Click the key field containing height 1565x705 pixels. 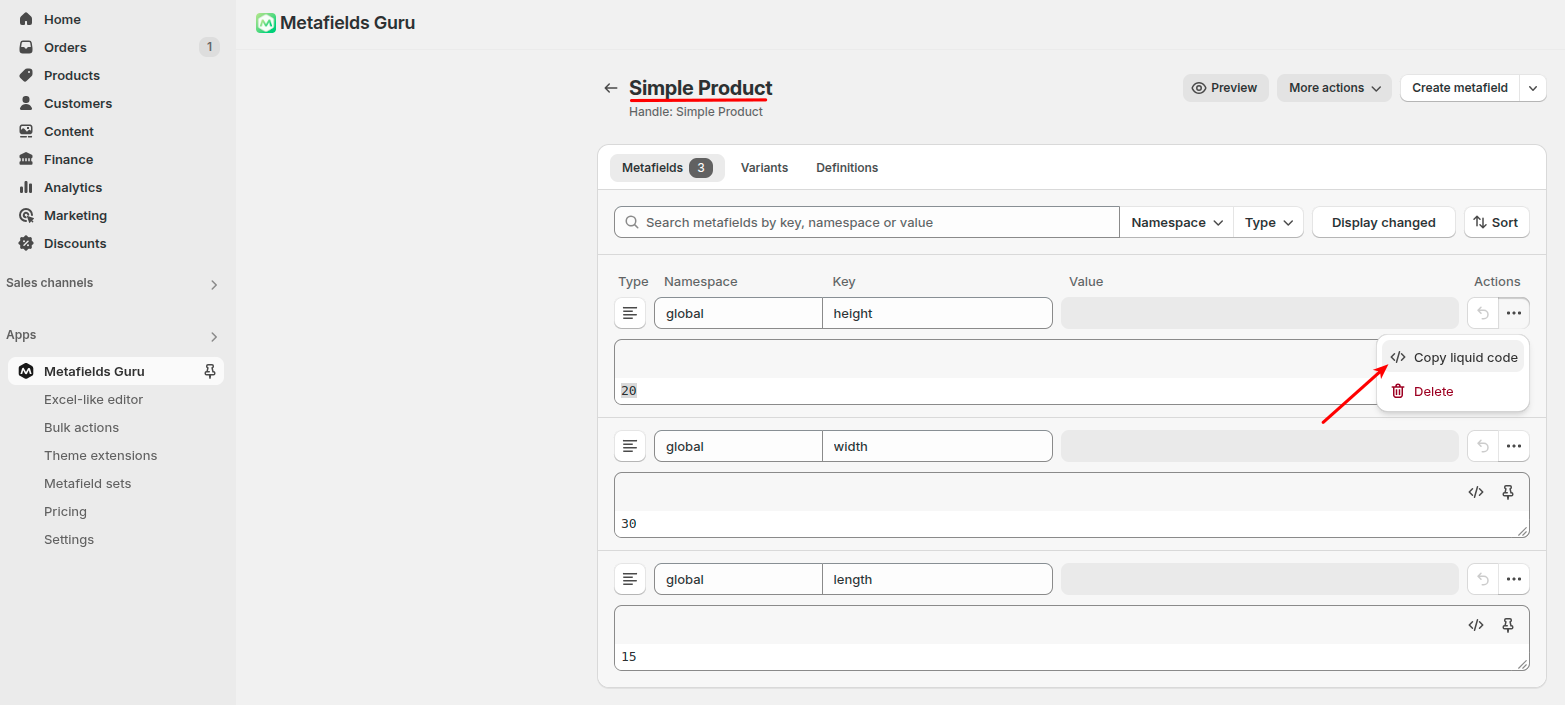(938, 313)
